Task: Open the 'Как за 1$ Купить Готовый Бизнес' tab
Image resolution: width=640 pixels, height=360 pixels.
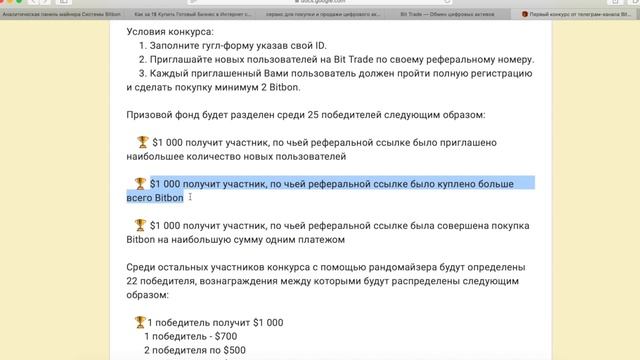Action: tap(192, 14)
